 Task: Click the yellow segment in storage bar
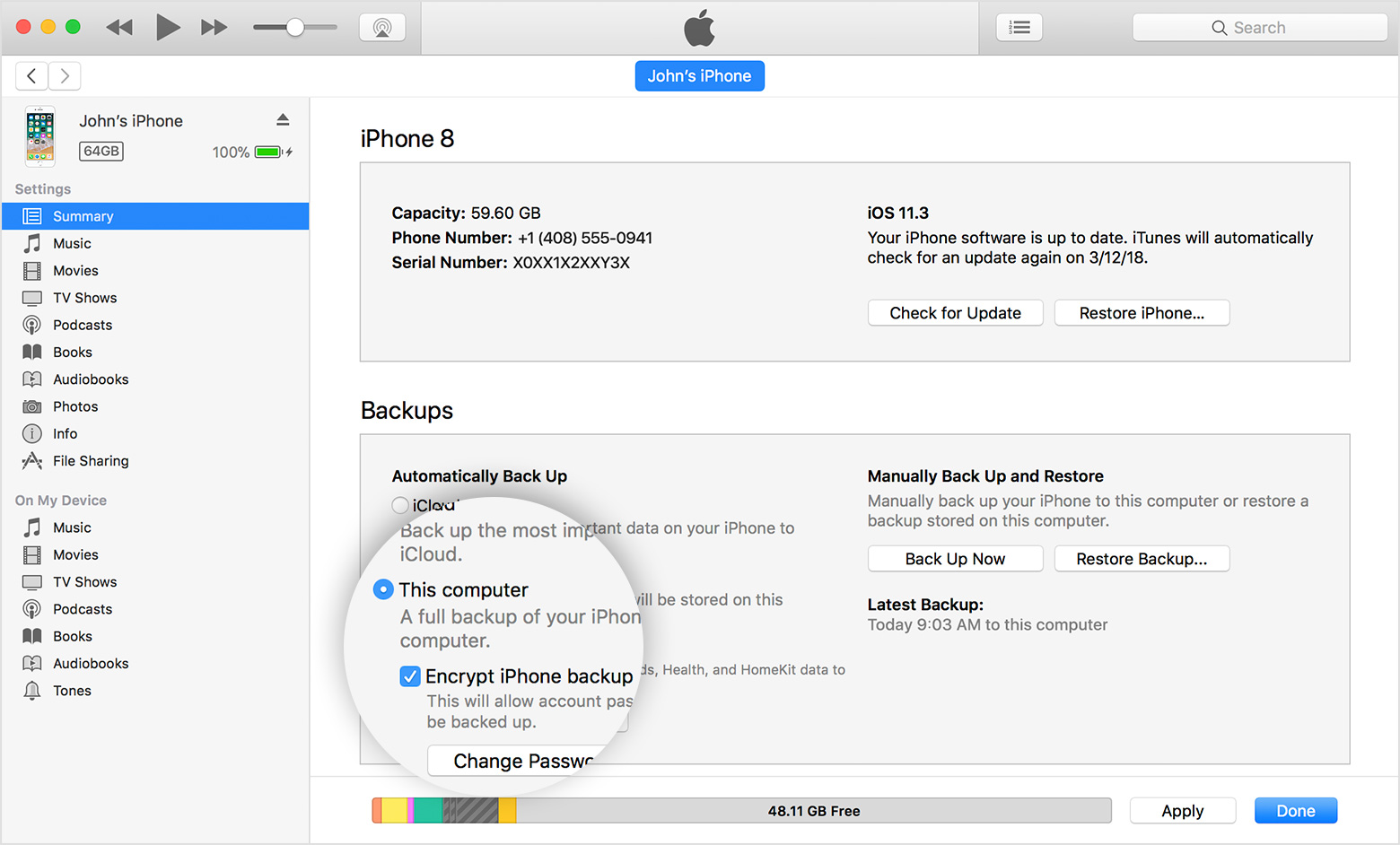click(395, 811)
